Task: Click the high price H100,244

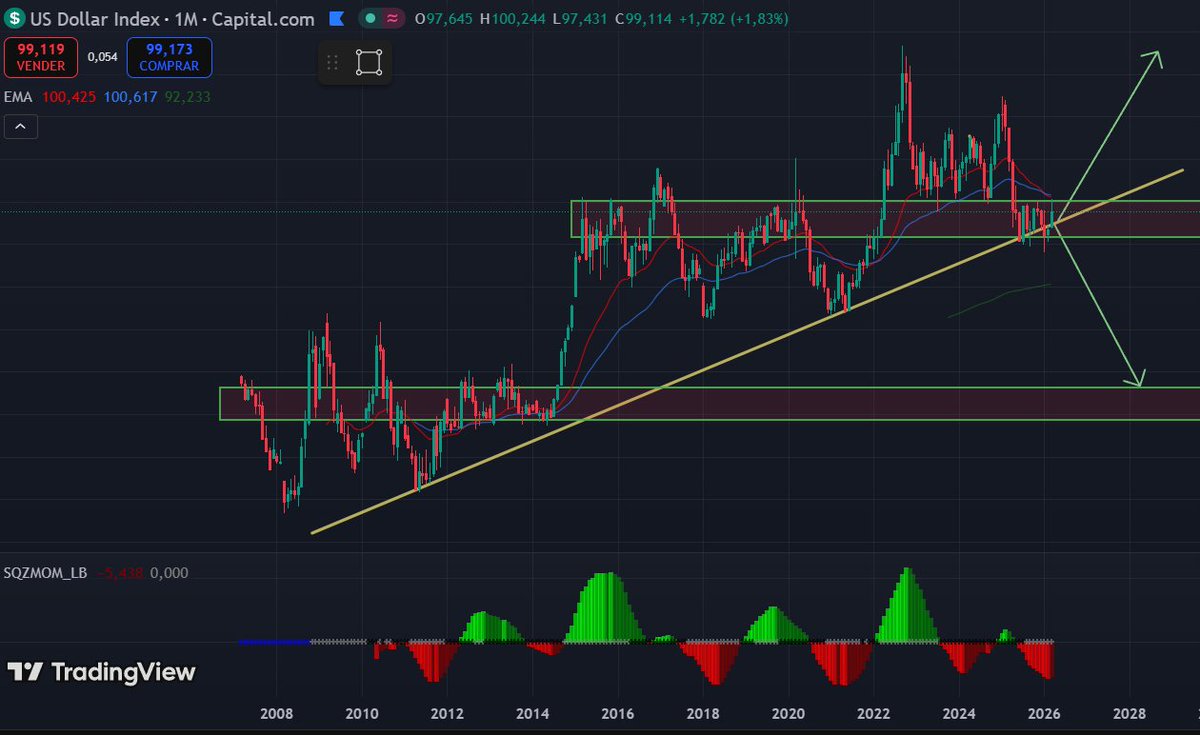Action: point(513,18)
